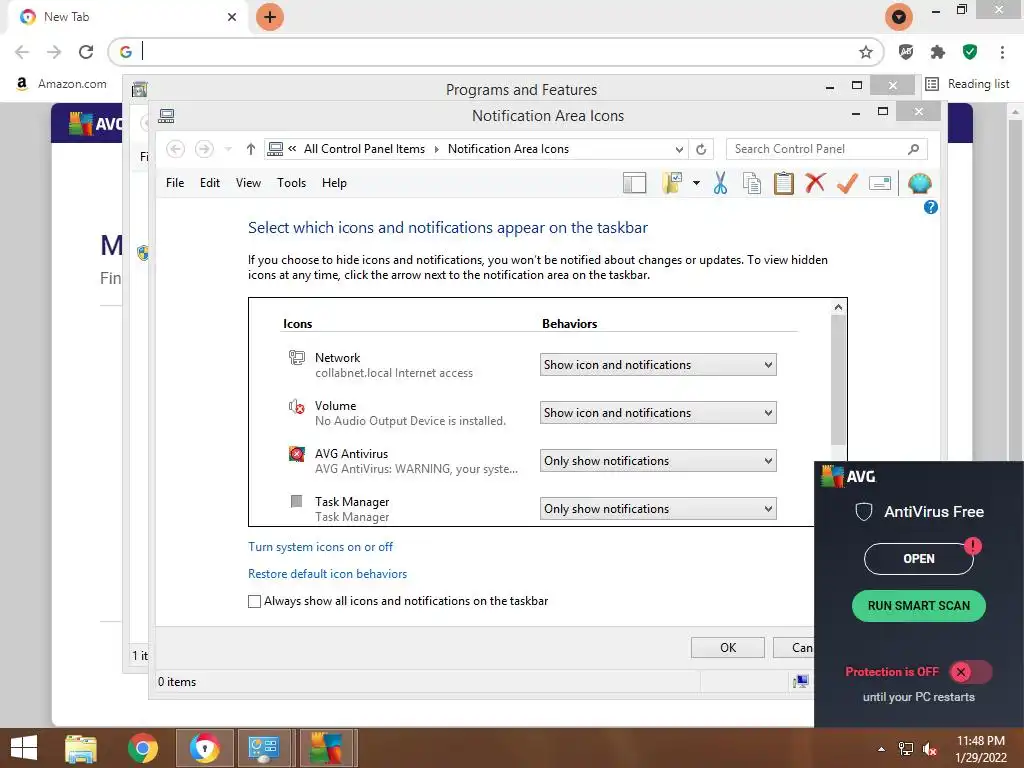
Task: Open the Reading list
Action: pyautogui.click(x=968, y=84)
